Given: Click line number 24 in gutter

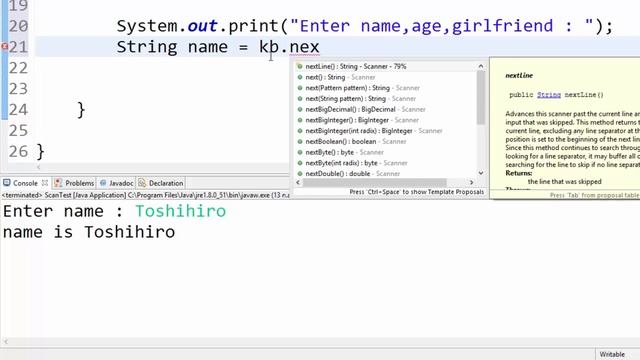Looking at the screenshot, I should click(x=18, y=110).
